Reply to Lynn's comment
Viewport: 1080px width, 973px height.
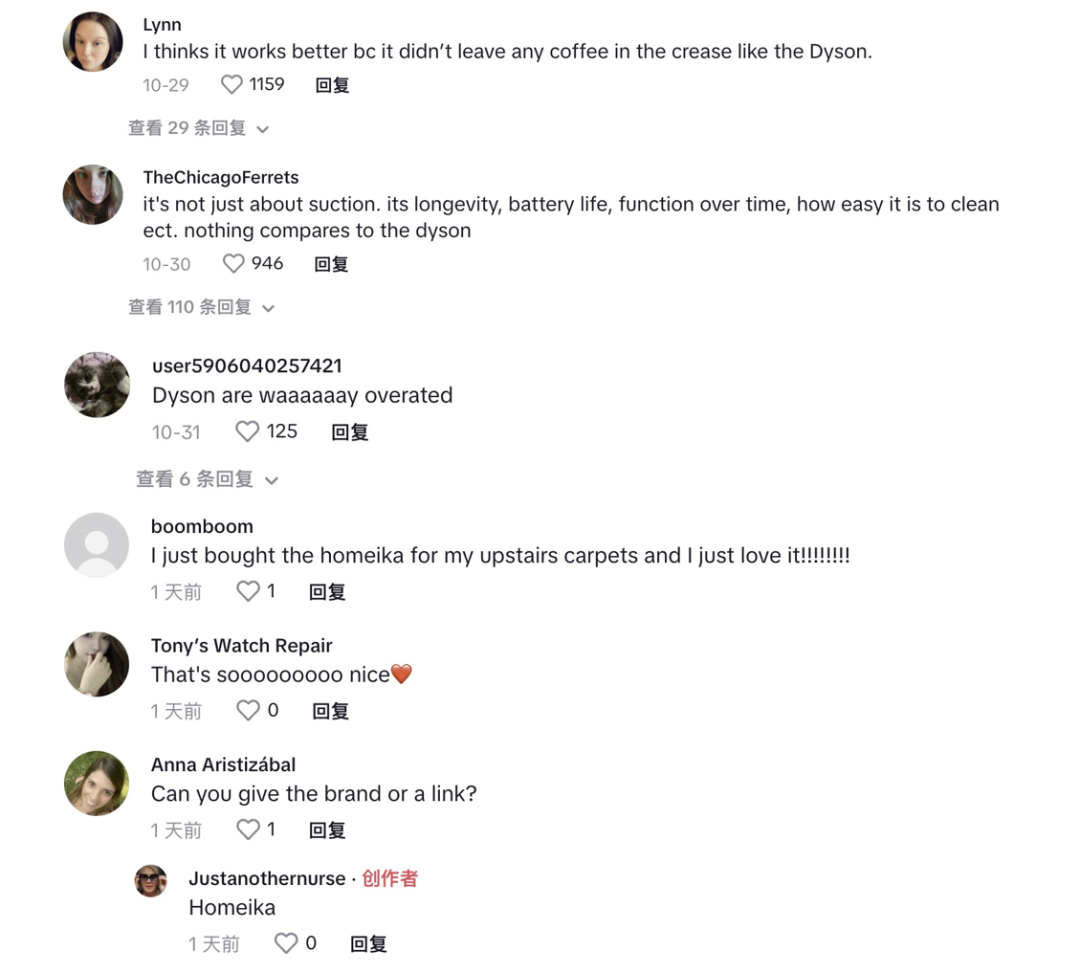tap(332, 85)
